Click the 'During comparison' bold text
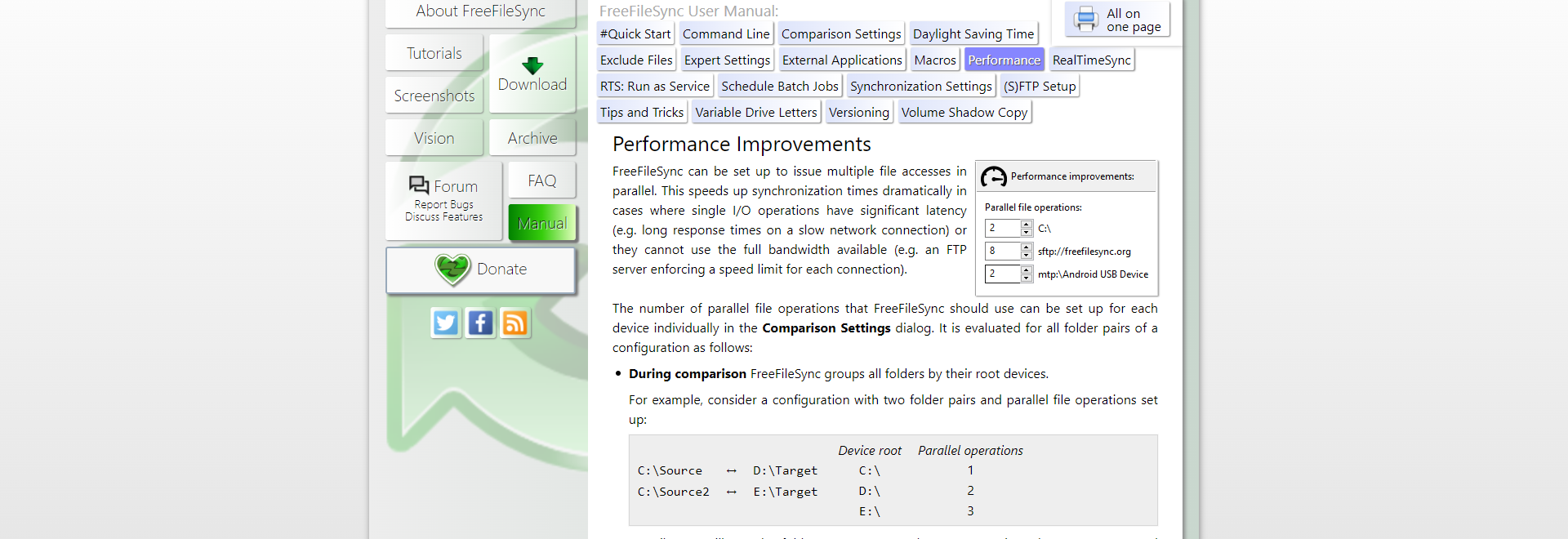Viewport: 1568px width, 539px height. (688, 373)
